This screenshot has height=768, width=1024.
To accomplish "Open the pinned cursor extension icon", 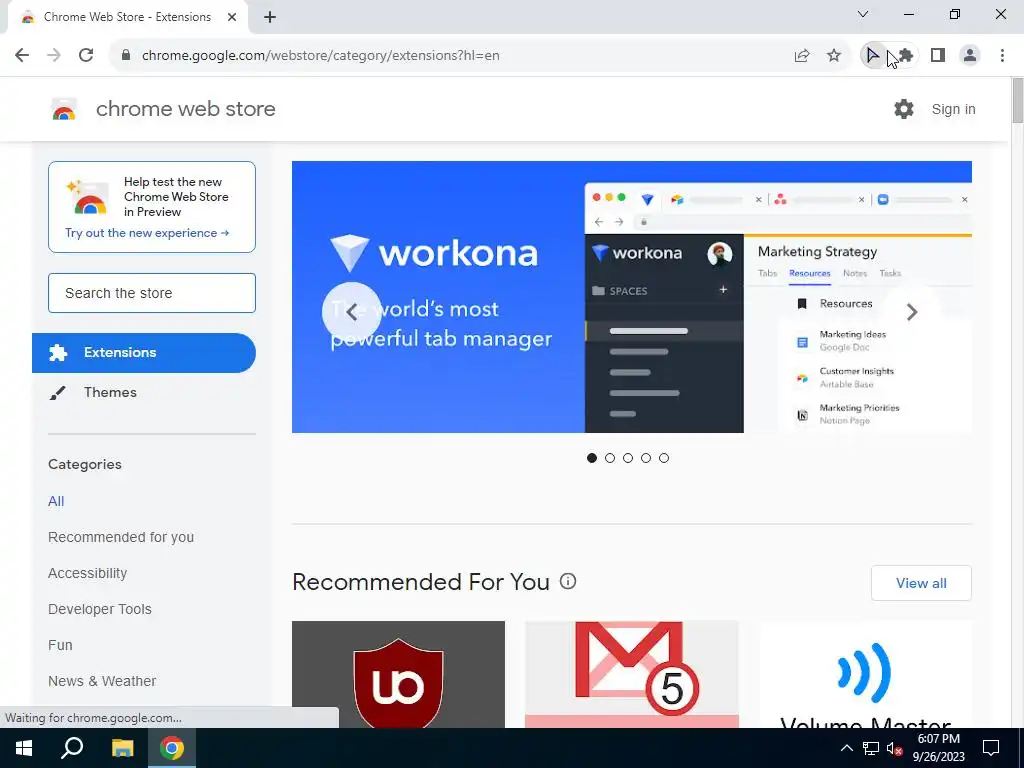I will click(872, 56).
